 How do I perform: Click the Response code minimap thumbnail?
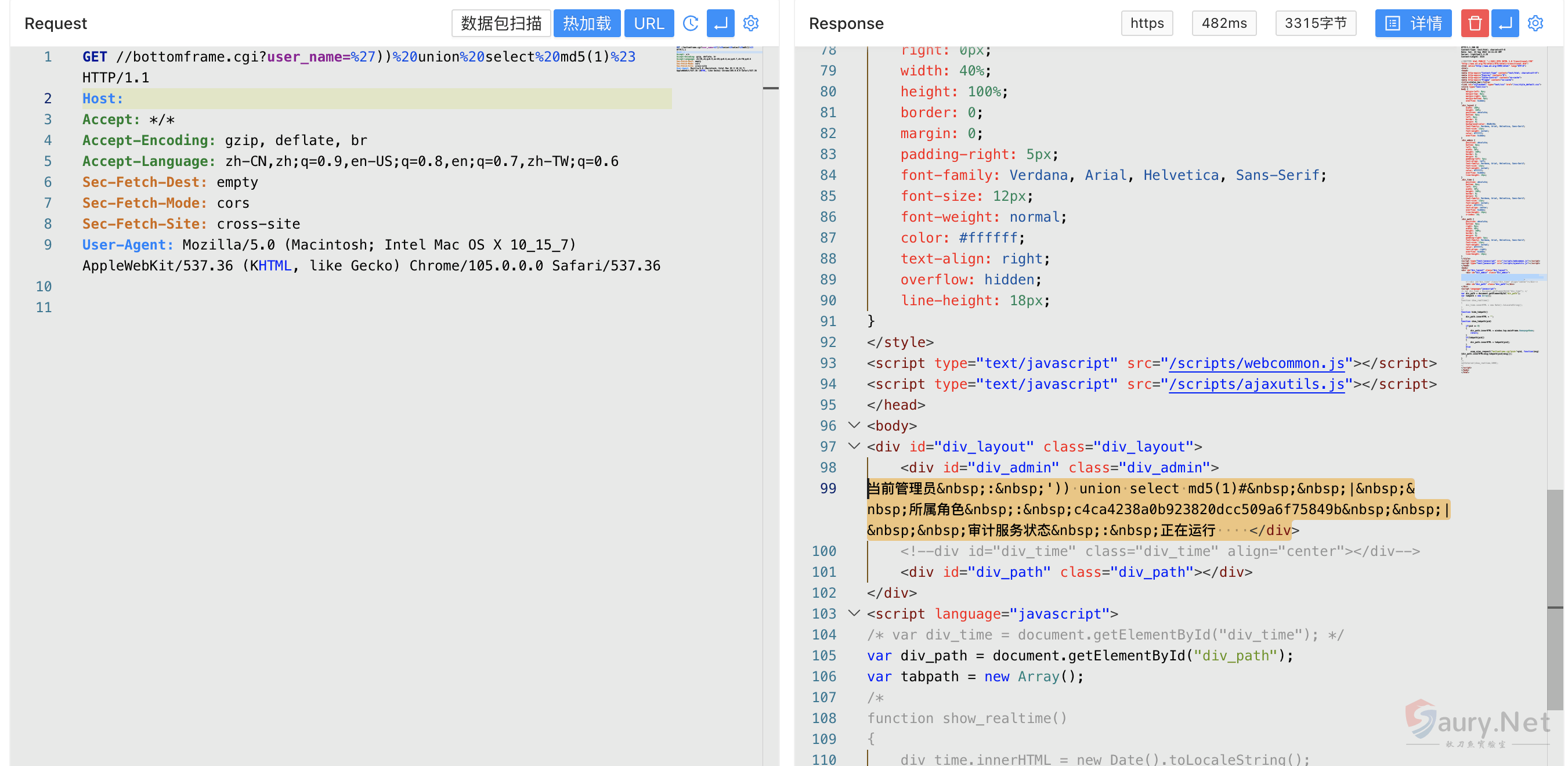(1501, 207)
